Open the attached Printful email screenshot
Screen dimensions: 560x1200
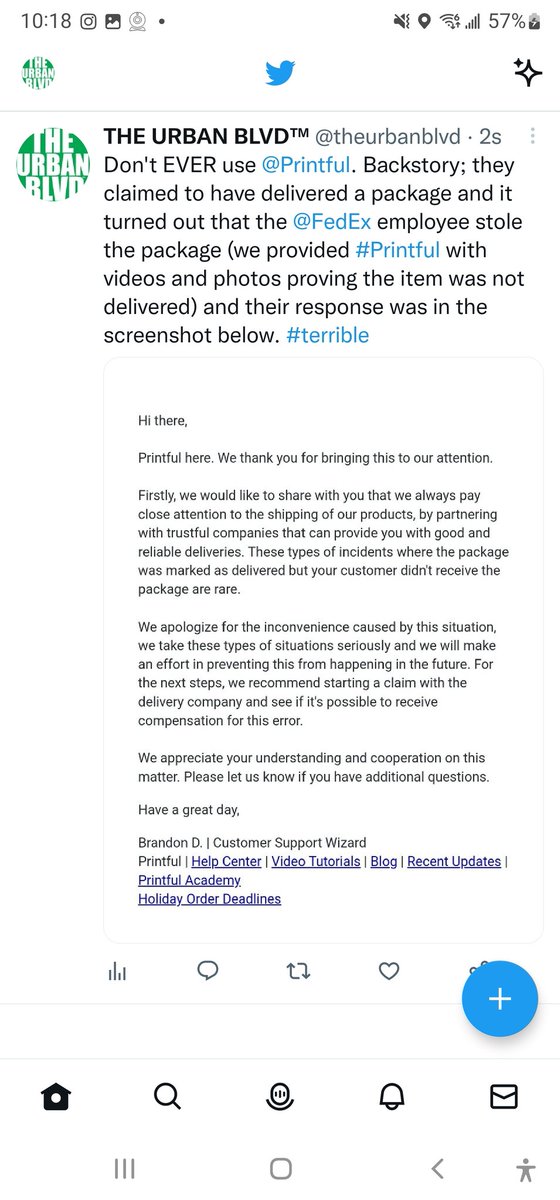tap(324, 650)
